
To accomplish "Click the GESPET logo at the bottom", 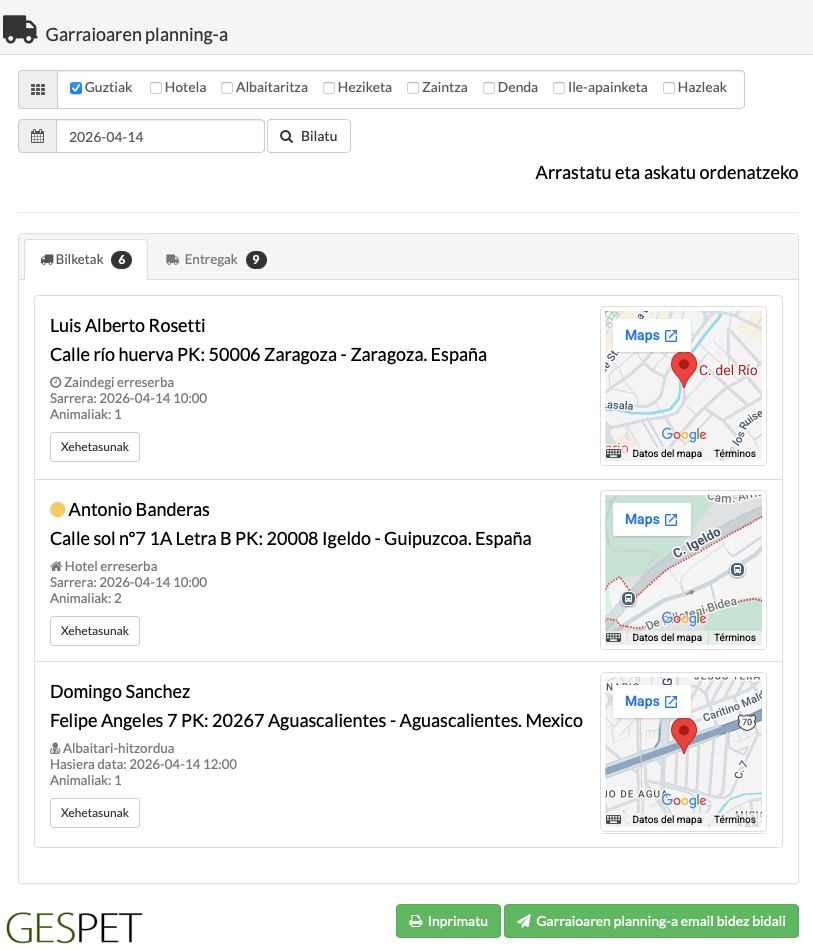I will tap(74, 927).
